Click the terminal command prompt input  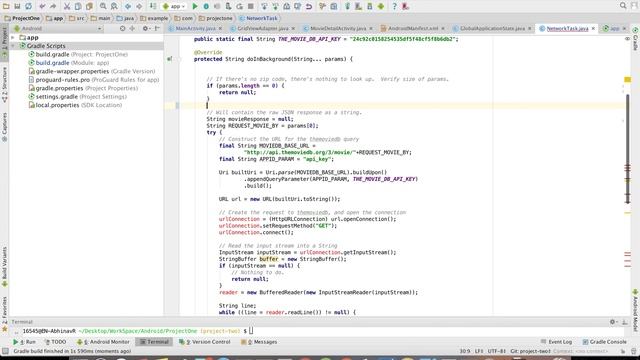[x=251, y=331]
